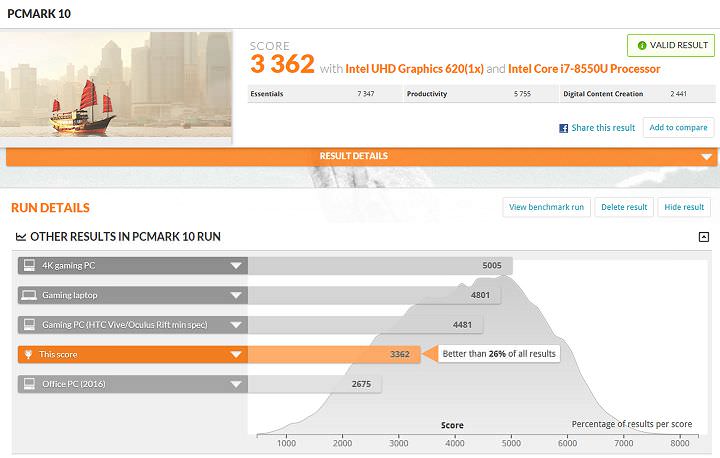Open the This score dropdown arrow
Image resolution: width=720 pixels, height=458 pixels.
click(x=236, y=354)
